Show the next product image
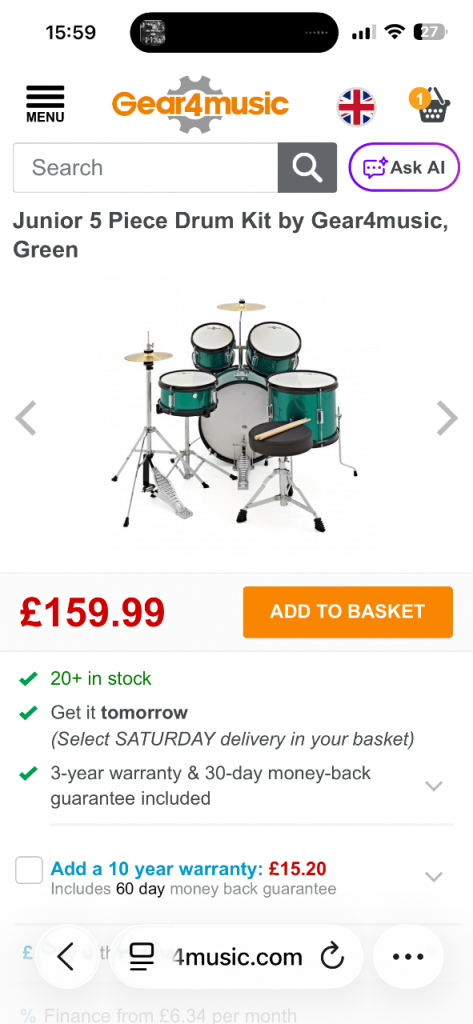This screenshot has height=1024, width=473. (x=448, y=418)
